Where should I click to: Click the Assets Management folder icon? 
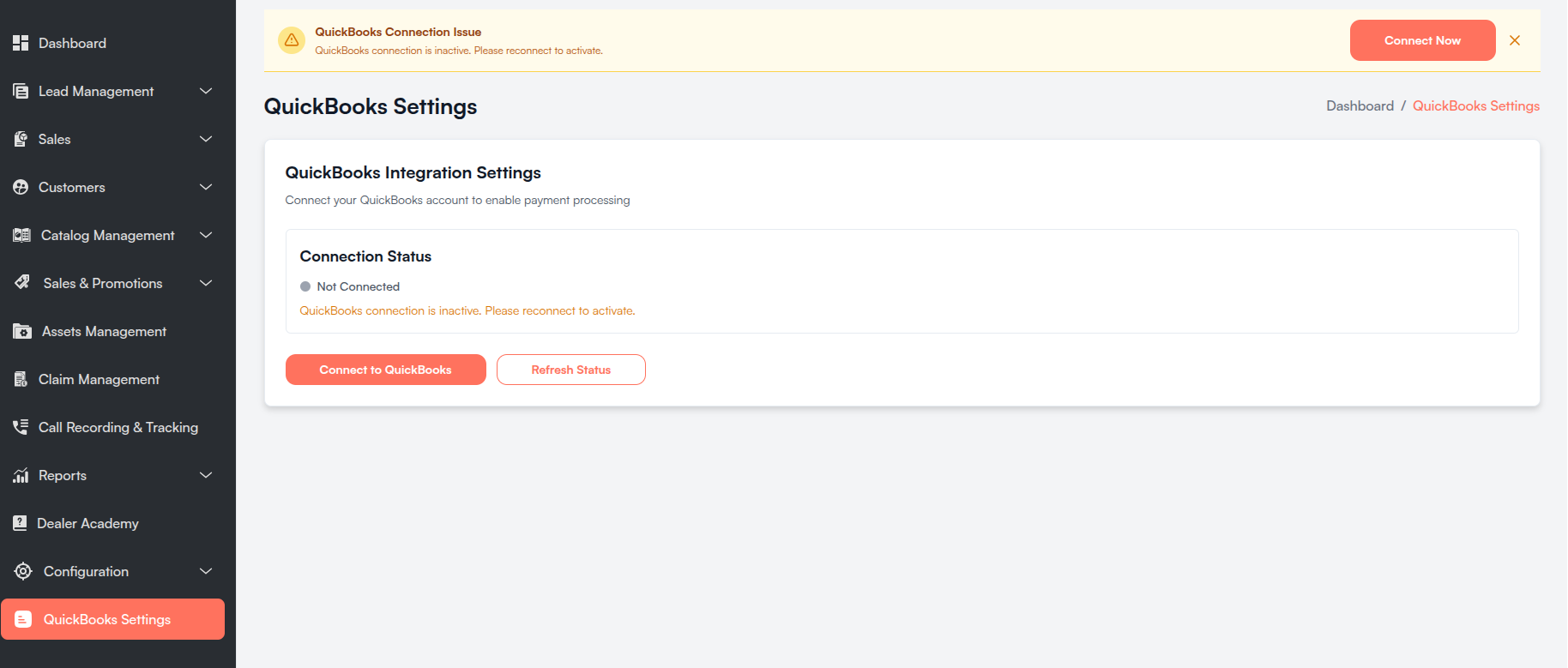pyautogui.click(x=22, y=331)
